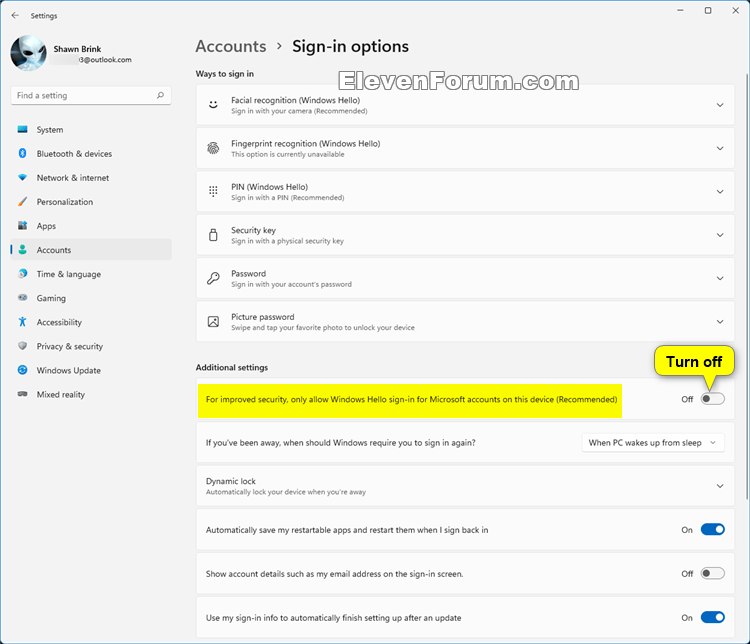Expand Fingerprint recognition chevron

tap(720, 148)
